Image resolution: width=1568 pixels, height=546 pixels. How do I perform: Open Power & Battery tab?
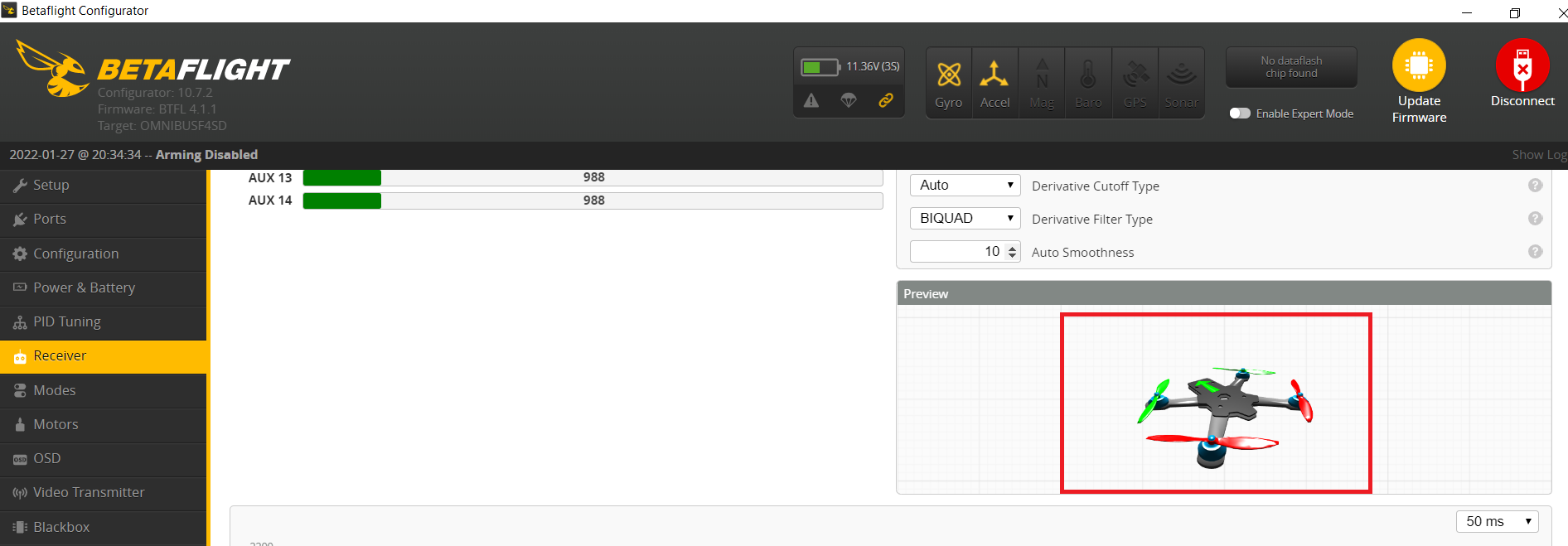pos(104,287)
